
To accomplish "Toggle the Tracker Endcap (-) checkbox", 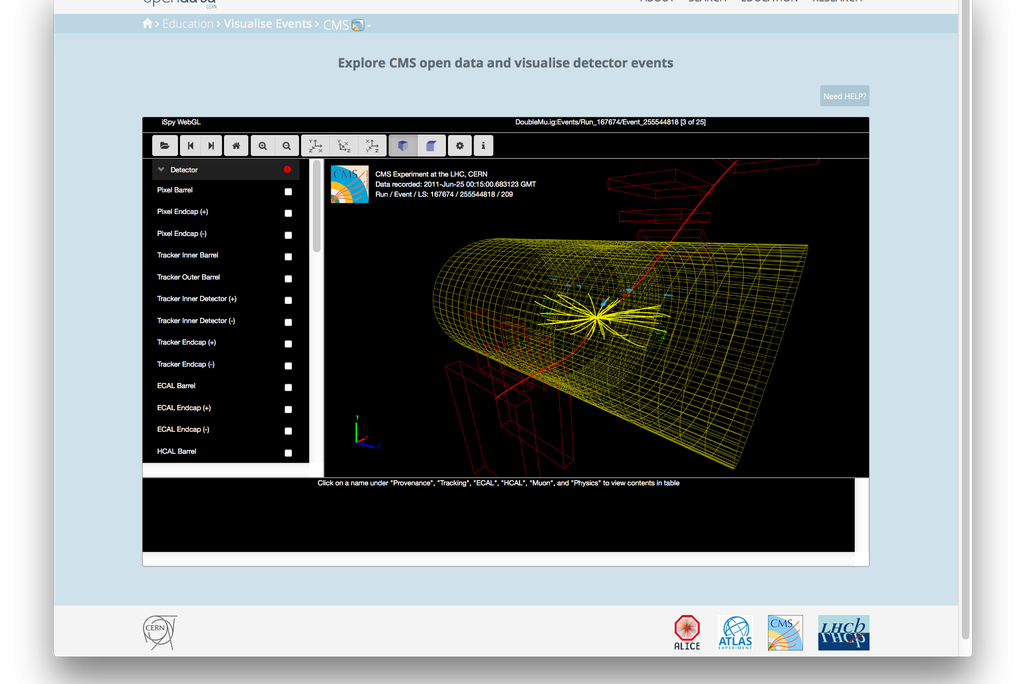I will [x=288, y=366].
